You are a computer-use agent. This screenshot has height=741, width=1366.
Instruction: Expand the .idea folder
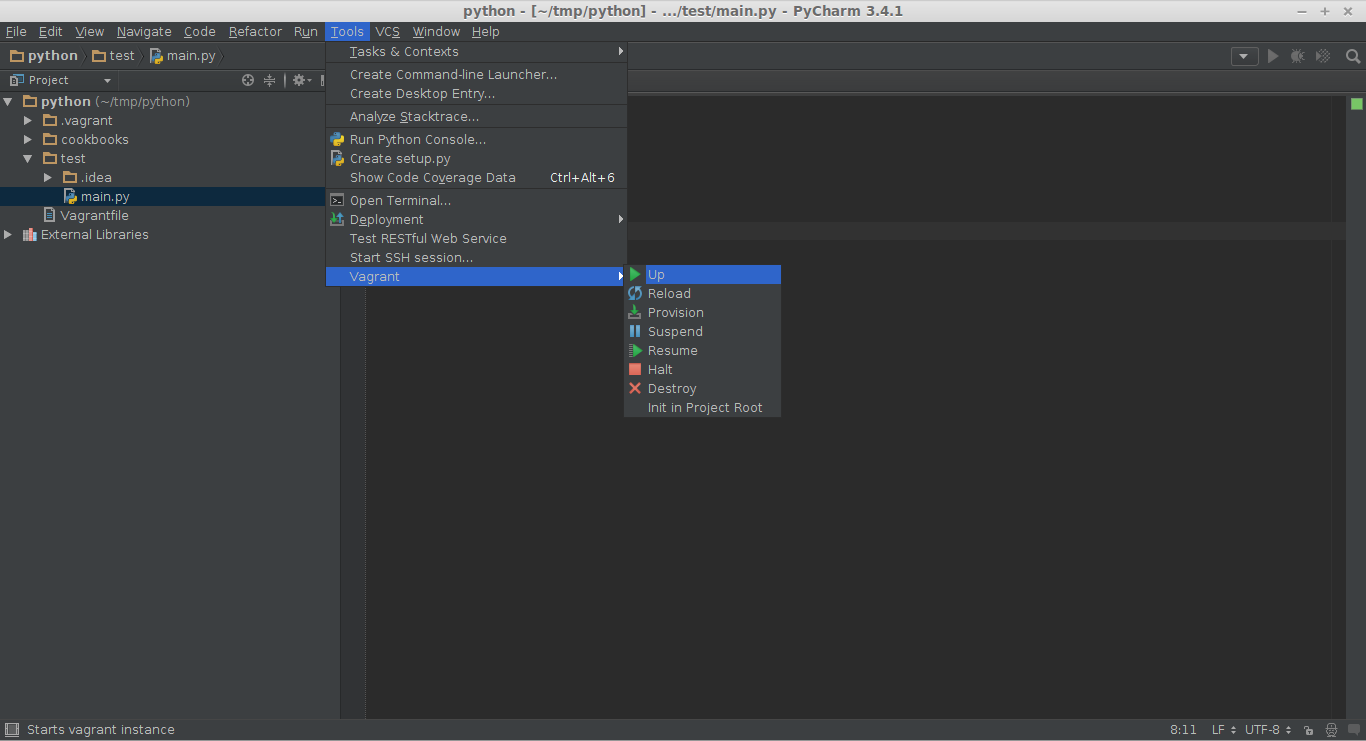47,177
